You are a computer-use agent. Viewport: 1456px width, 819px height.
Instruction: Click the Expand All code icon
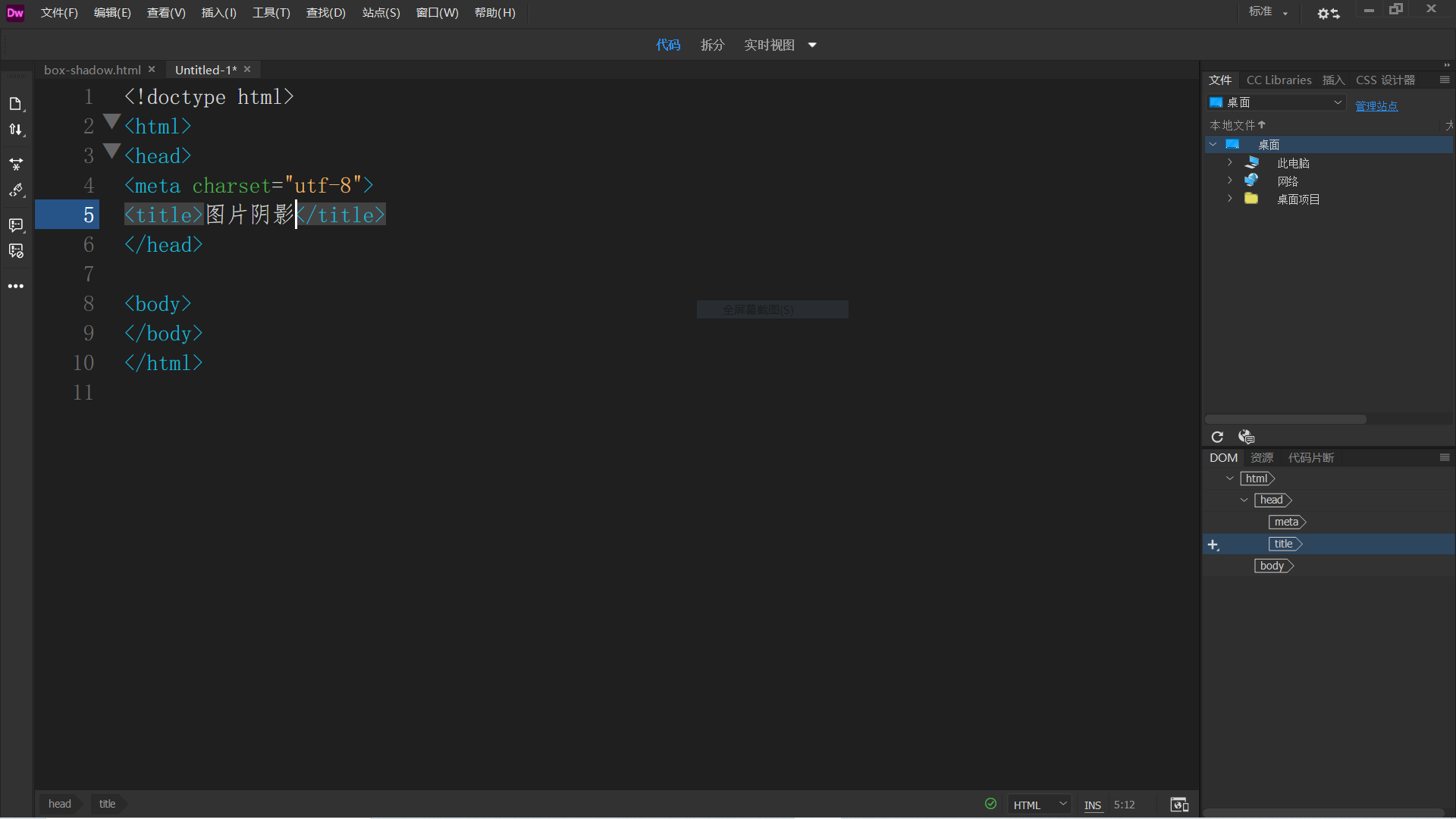click(x=15, y=164)
